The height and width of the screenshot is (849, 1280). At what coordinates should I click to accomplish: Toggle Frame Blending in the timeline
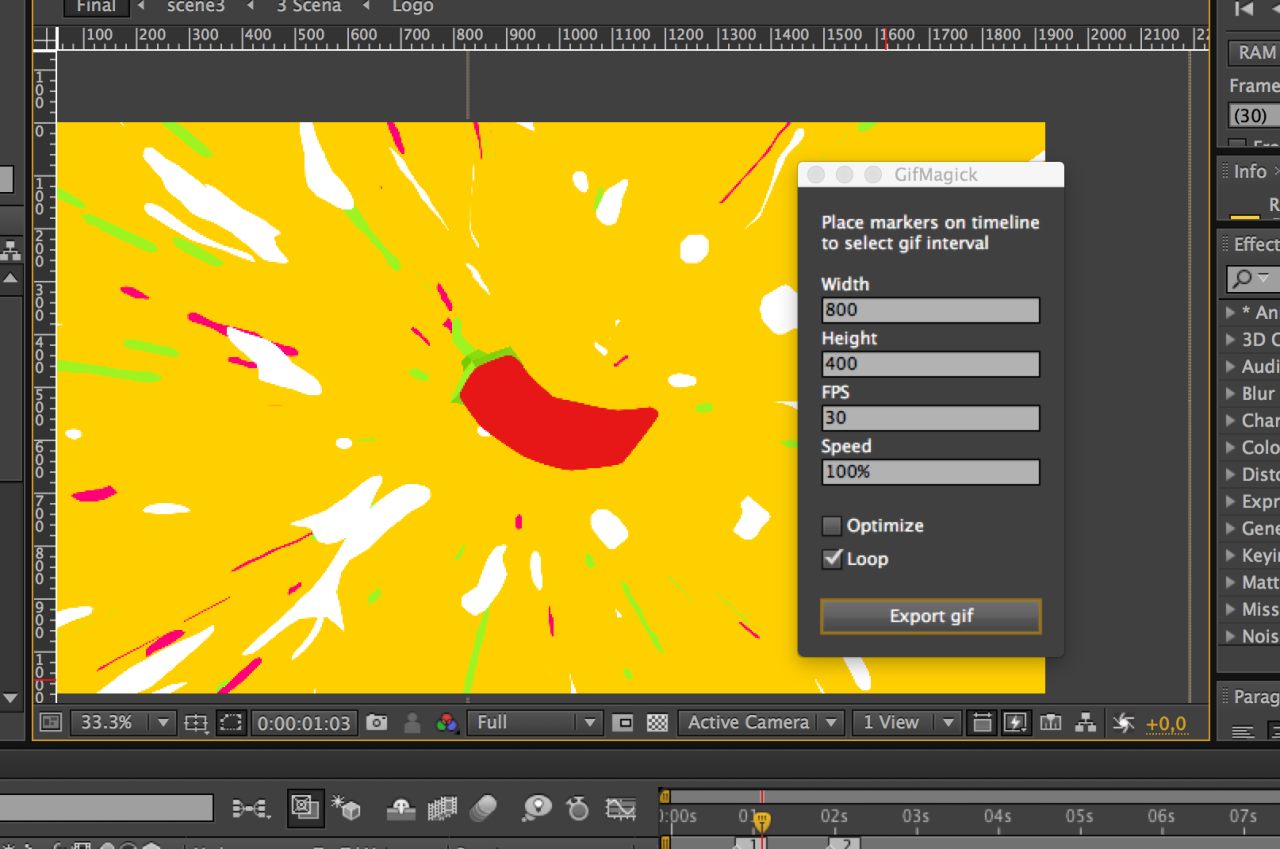coord(443,808)
